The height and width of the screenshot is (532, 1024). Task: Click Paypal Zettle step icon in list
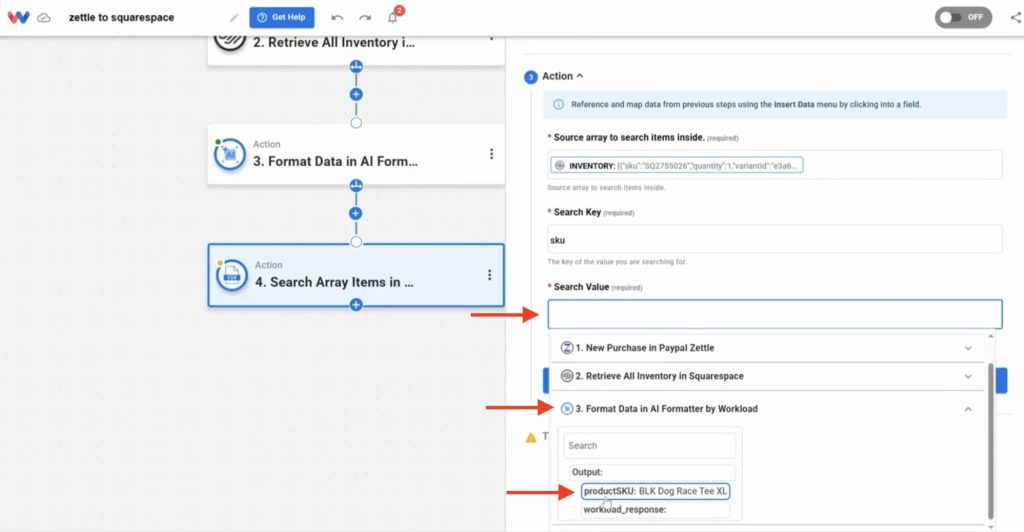point(567,348)
